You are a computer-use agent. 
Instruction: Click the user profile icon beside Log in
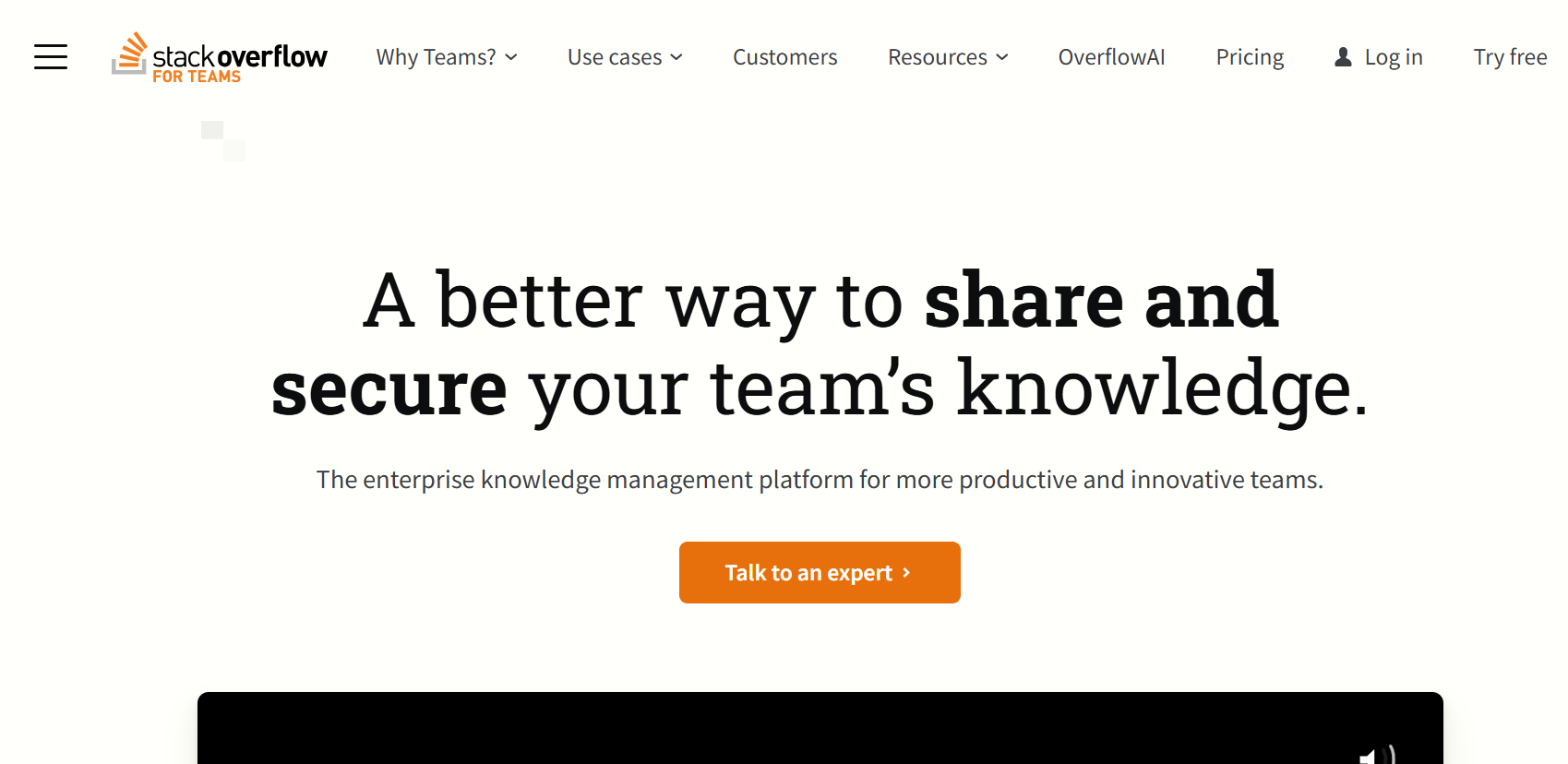(x=1343, y=57)
